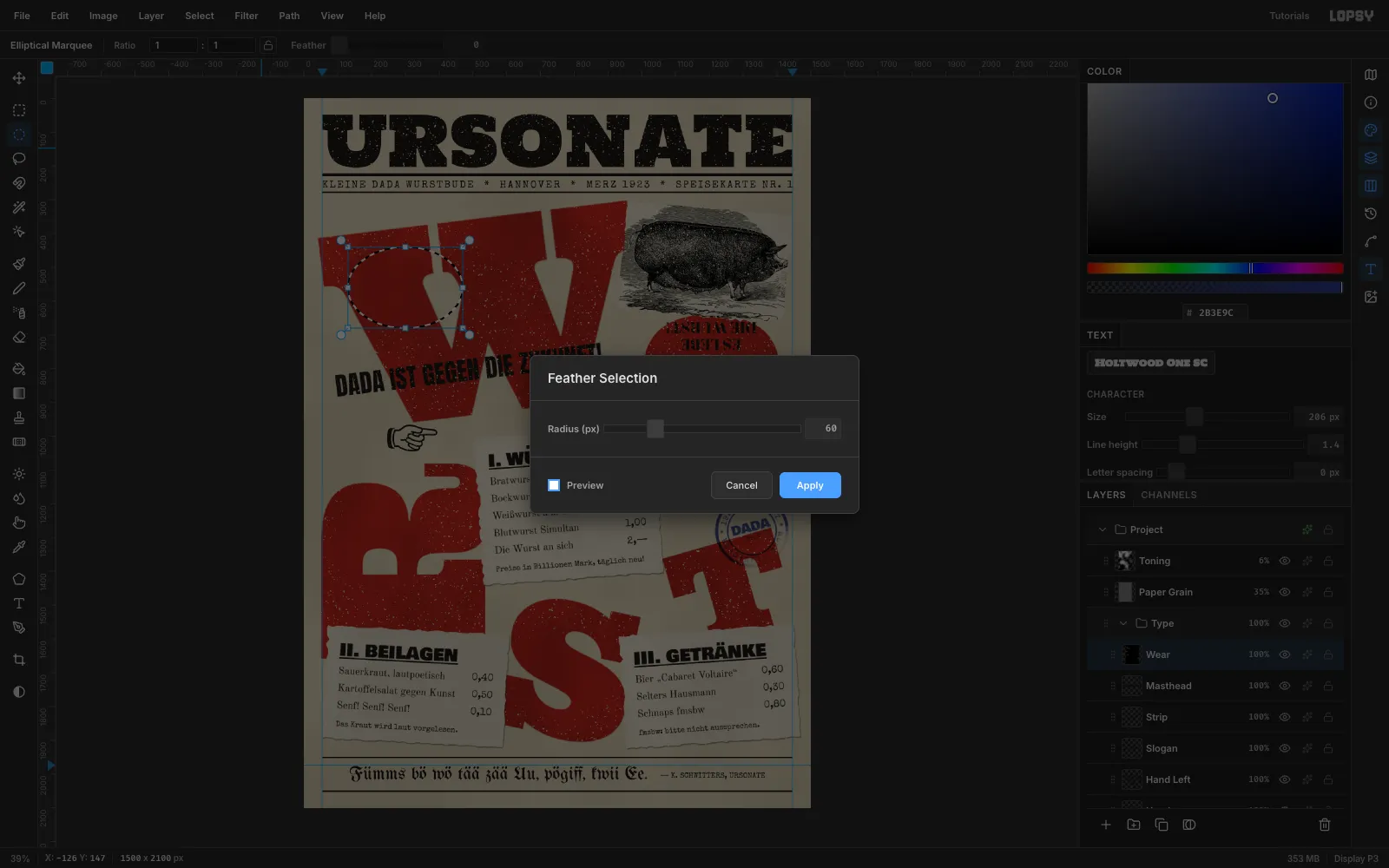Select the Brush tool

pyautogui.click(x=19, y=264)
